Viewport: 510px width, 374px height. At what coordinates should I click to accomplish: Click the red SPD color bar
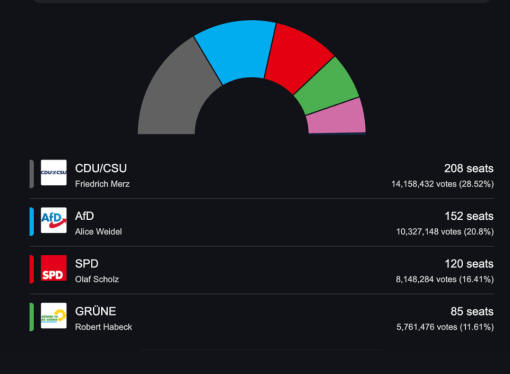point(32,269)
